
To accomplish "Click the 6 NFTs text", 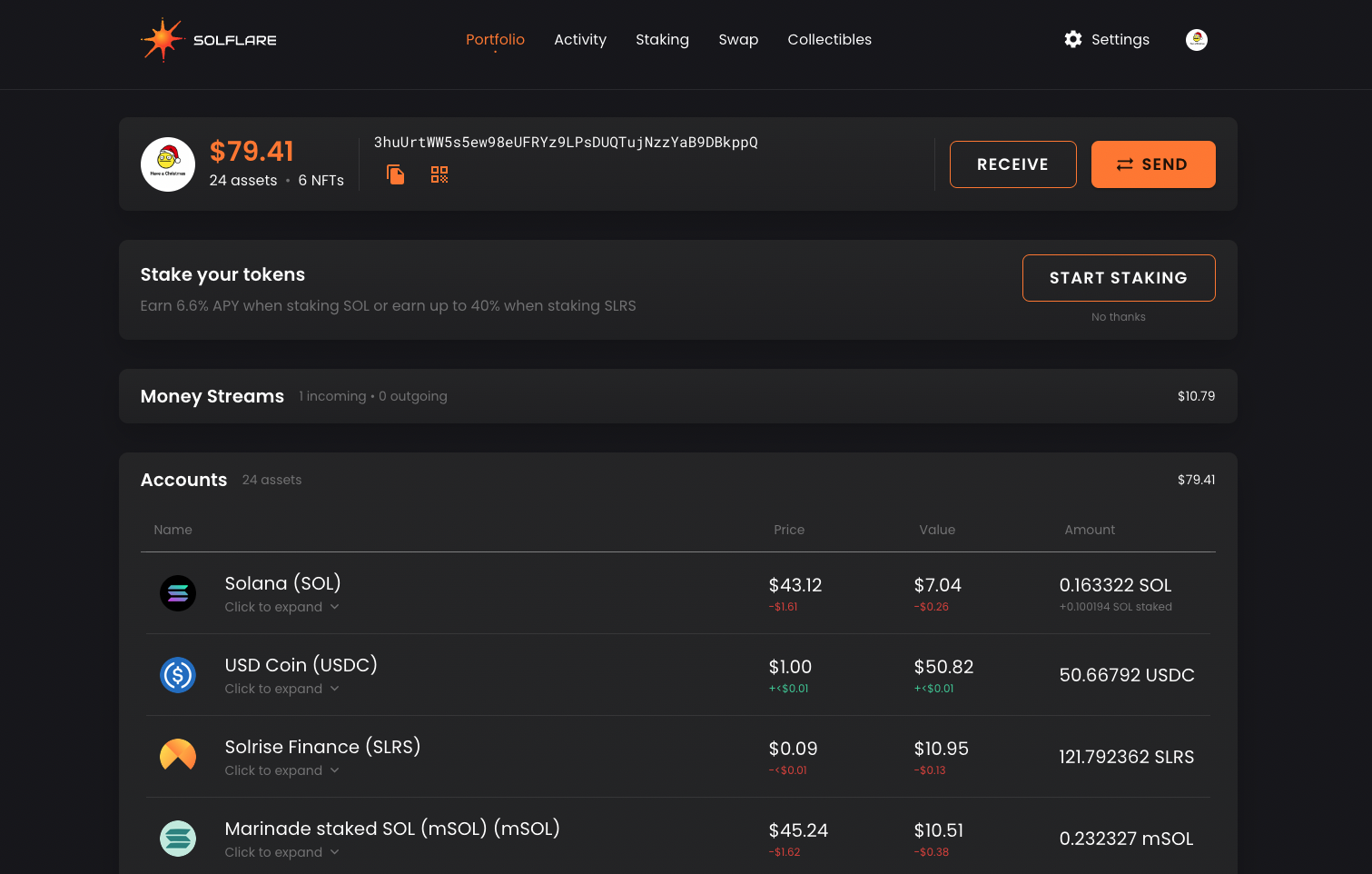I will point(321,181).
